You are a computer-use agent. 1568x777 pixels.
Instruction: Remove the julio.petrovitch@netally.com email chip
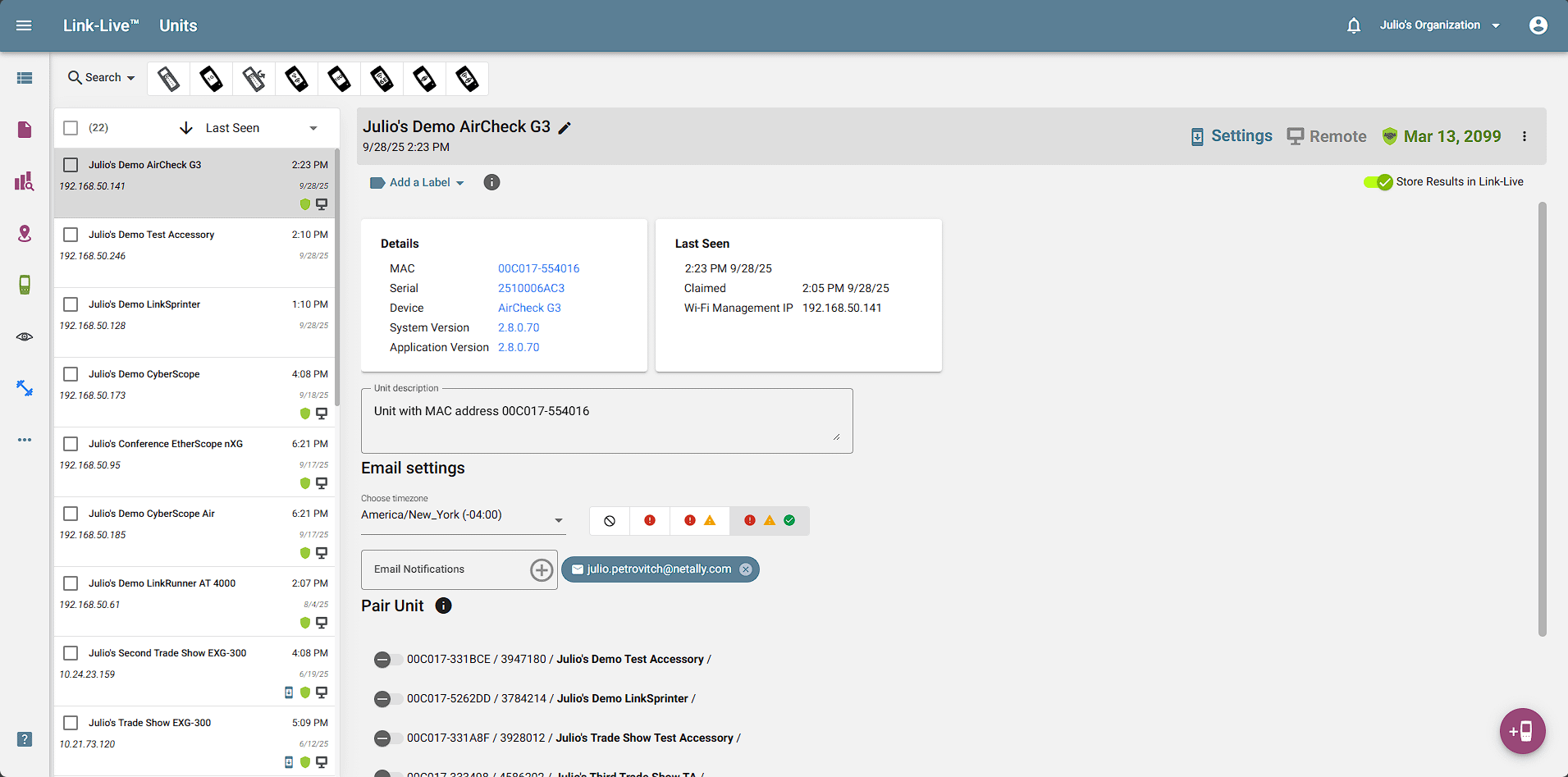point(745,569)
